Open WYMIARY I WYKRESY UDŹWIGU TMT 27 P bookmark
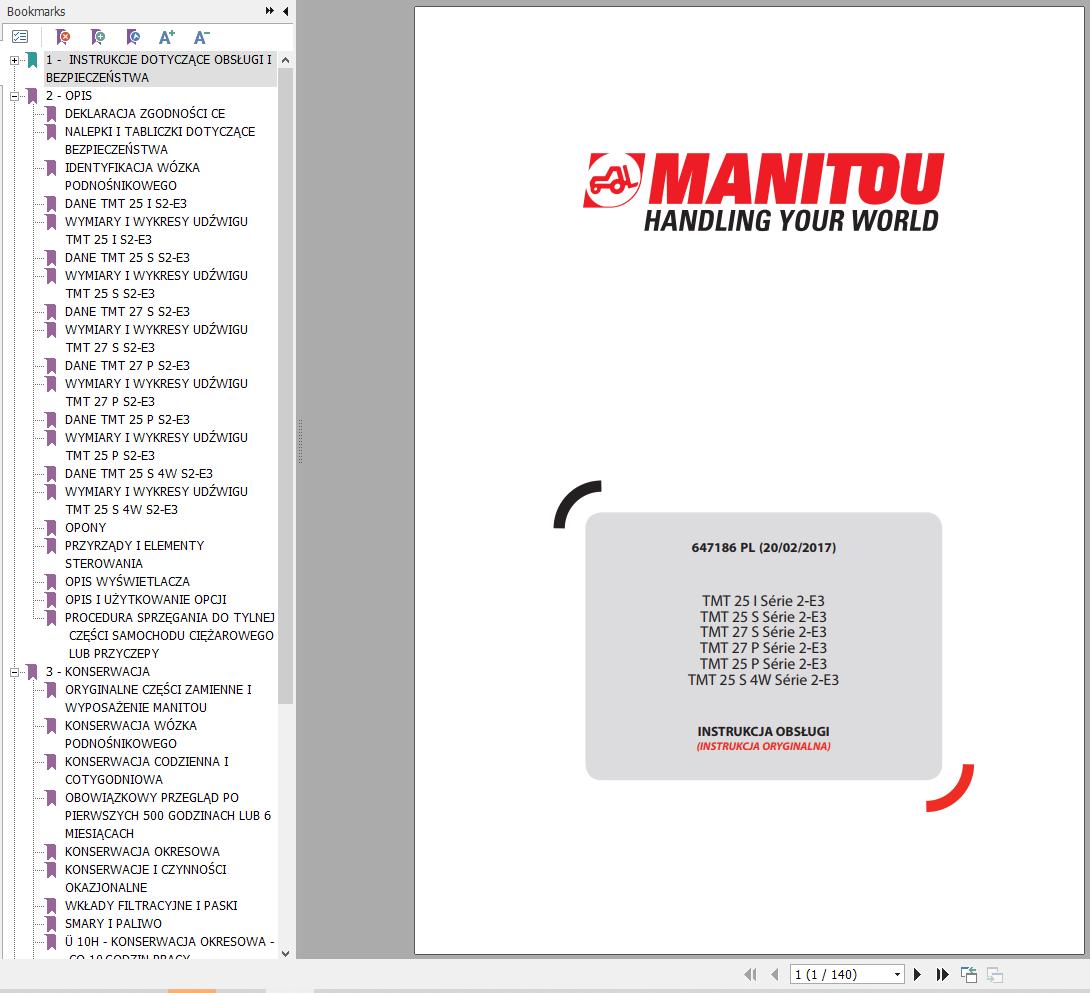Screen dimensions: 1090x993 pos(156,393)
